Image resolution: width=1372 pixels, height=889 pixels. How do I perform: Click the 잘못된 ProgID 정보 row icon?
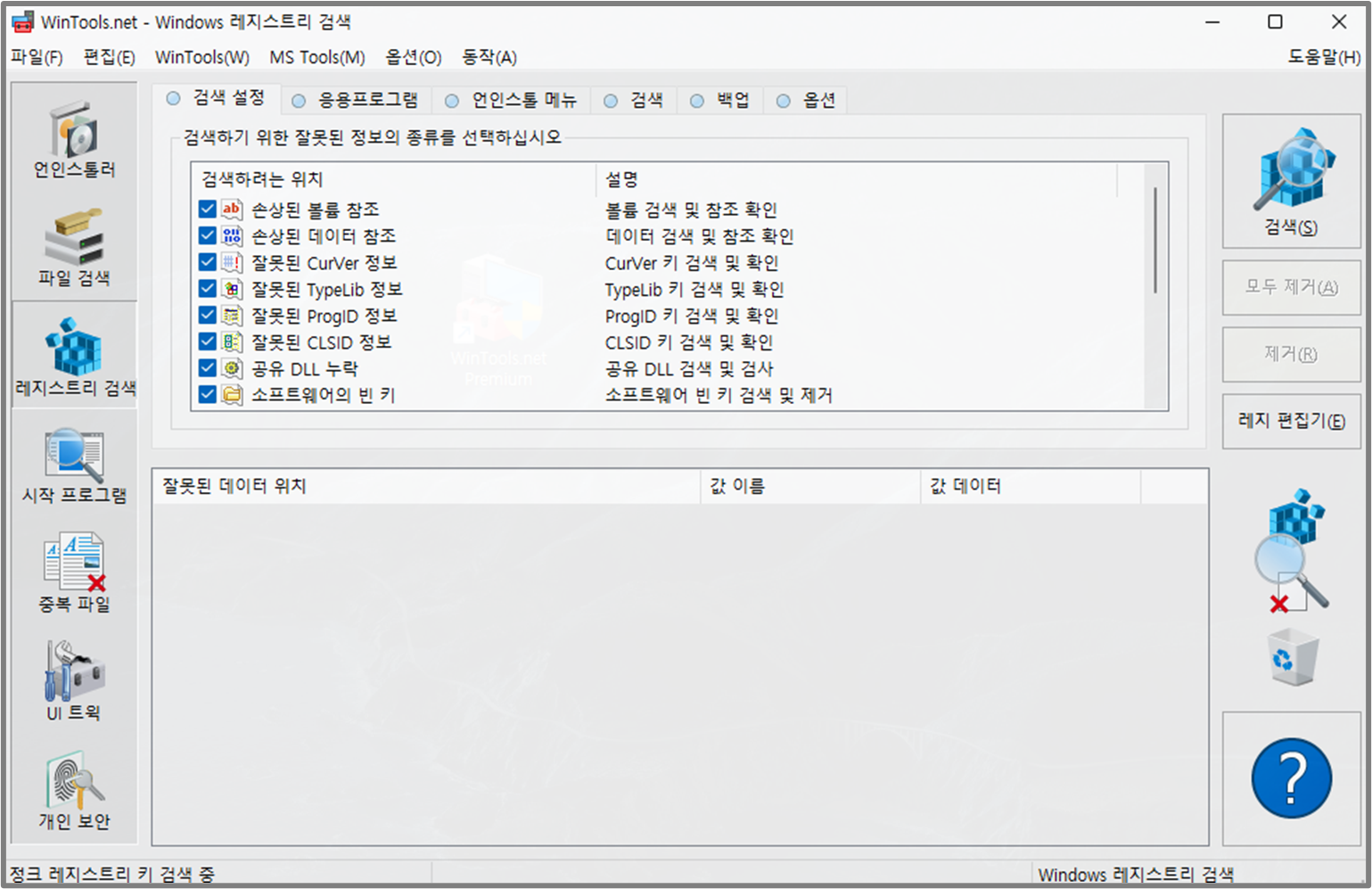[232, 315]
